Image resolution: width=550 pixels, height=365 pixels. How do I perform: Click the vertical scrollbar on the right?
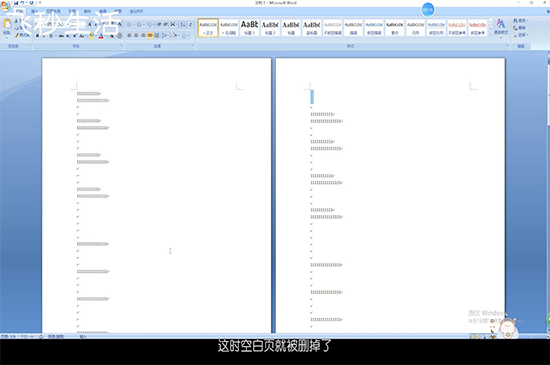(x=548, y=193)
